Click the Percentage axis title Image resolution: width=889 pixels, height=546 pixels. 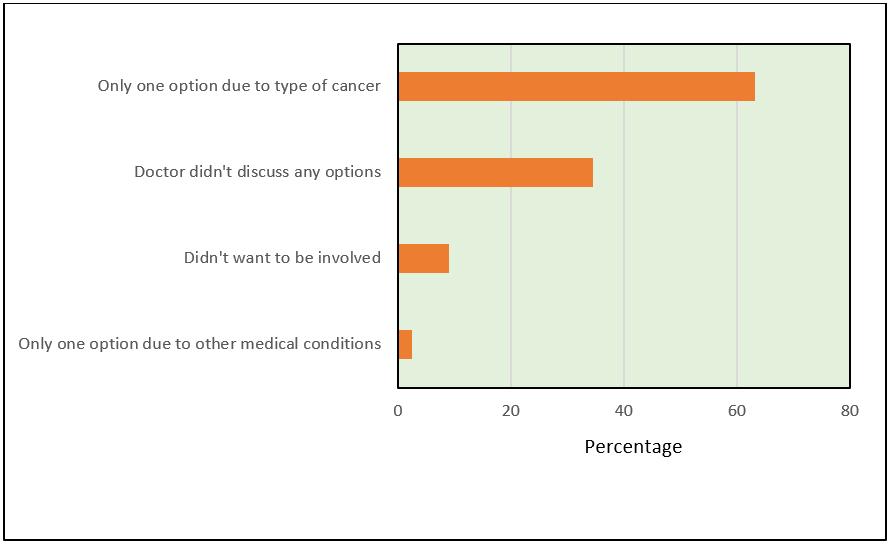(633, 447)
